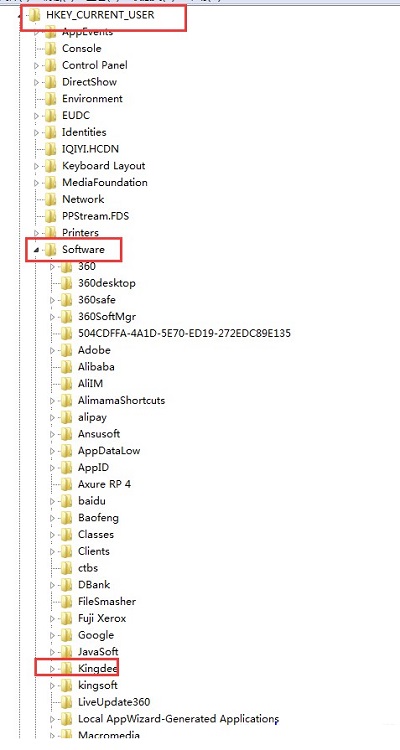Click the Software key folder icon
This screenshot has width=400, height=750.
tap(50, 249)
